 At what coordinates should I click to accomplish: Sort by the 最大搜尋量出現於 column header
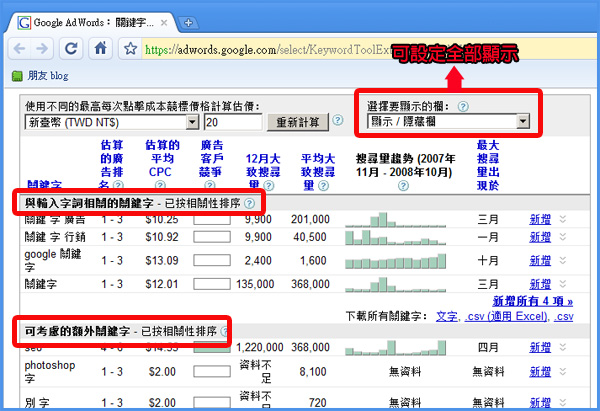click(x=488, y=165)
